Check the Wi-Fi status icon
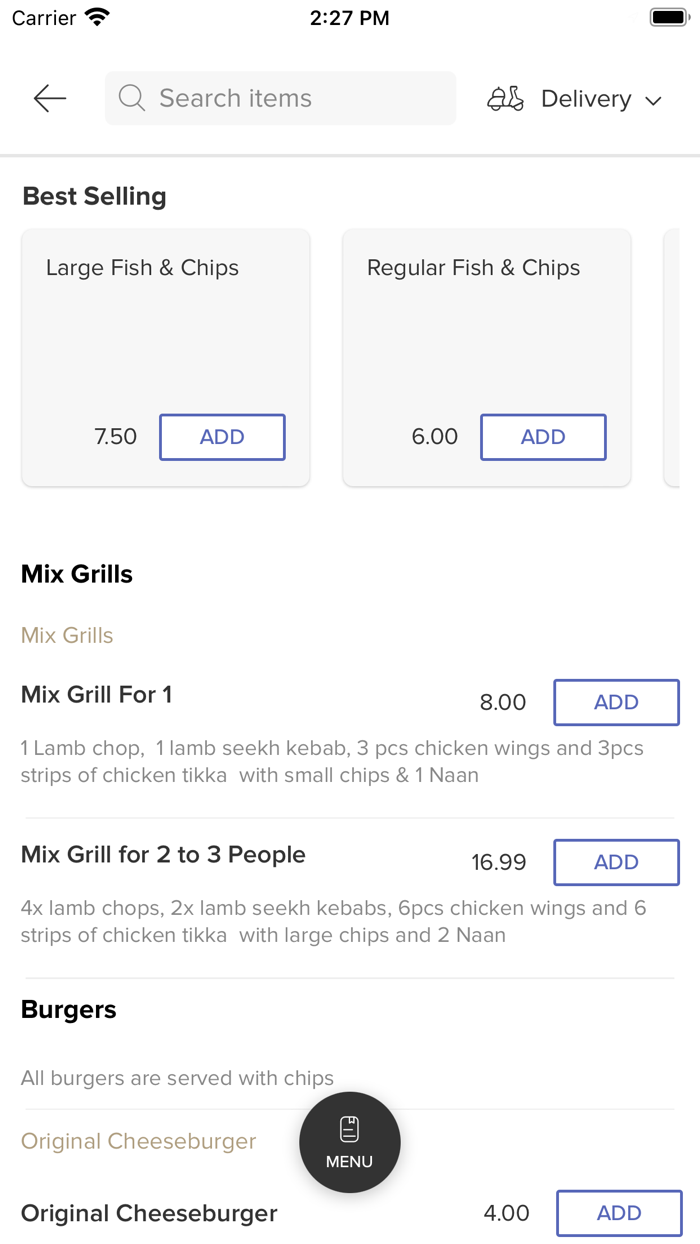Screen dimensions: 700x1244 (97, 18)
